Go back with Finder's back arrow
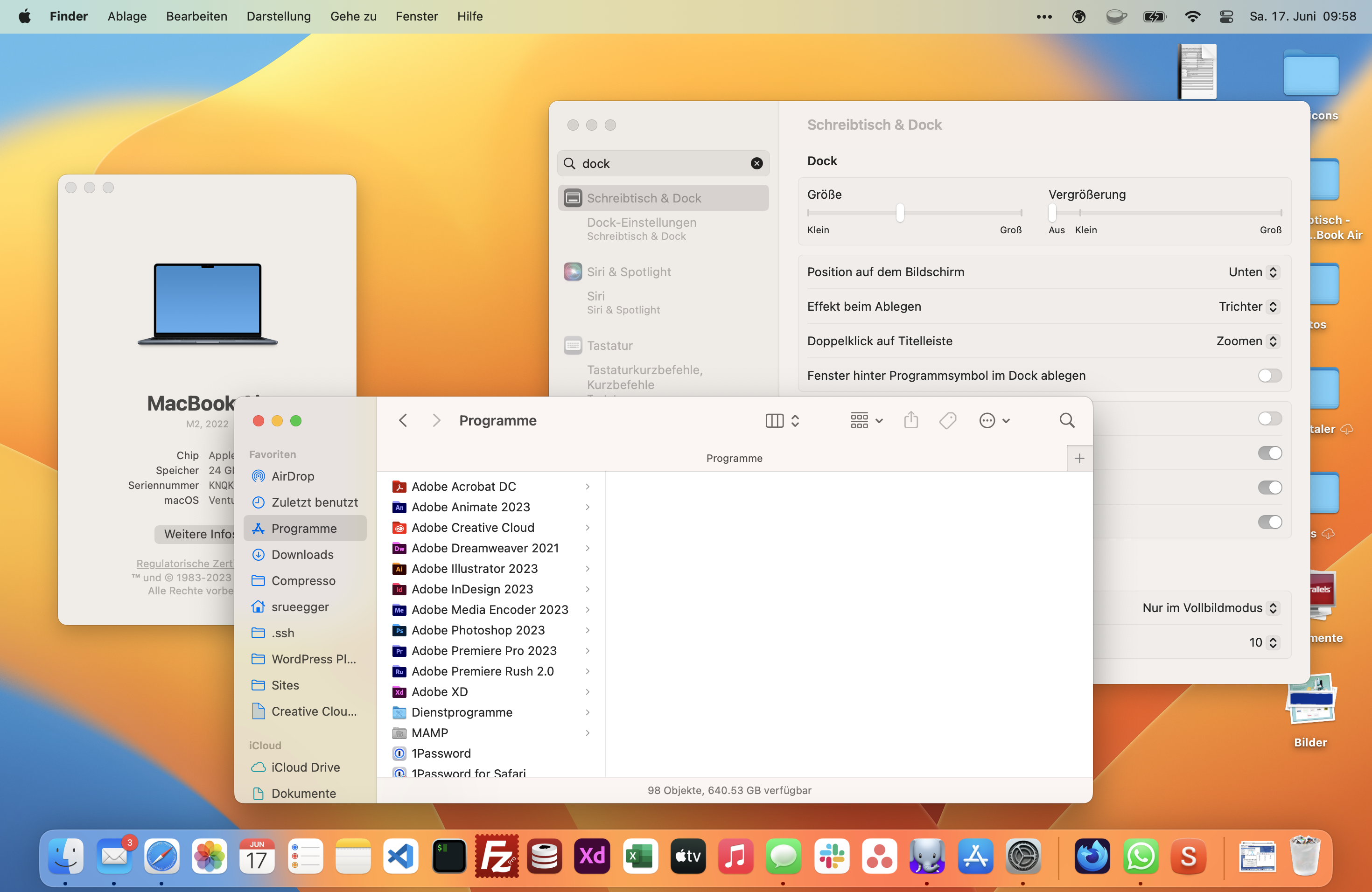The width and height of the screenshot is (1372, 892). 403,421
